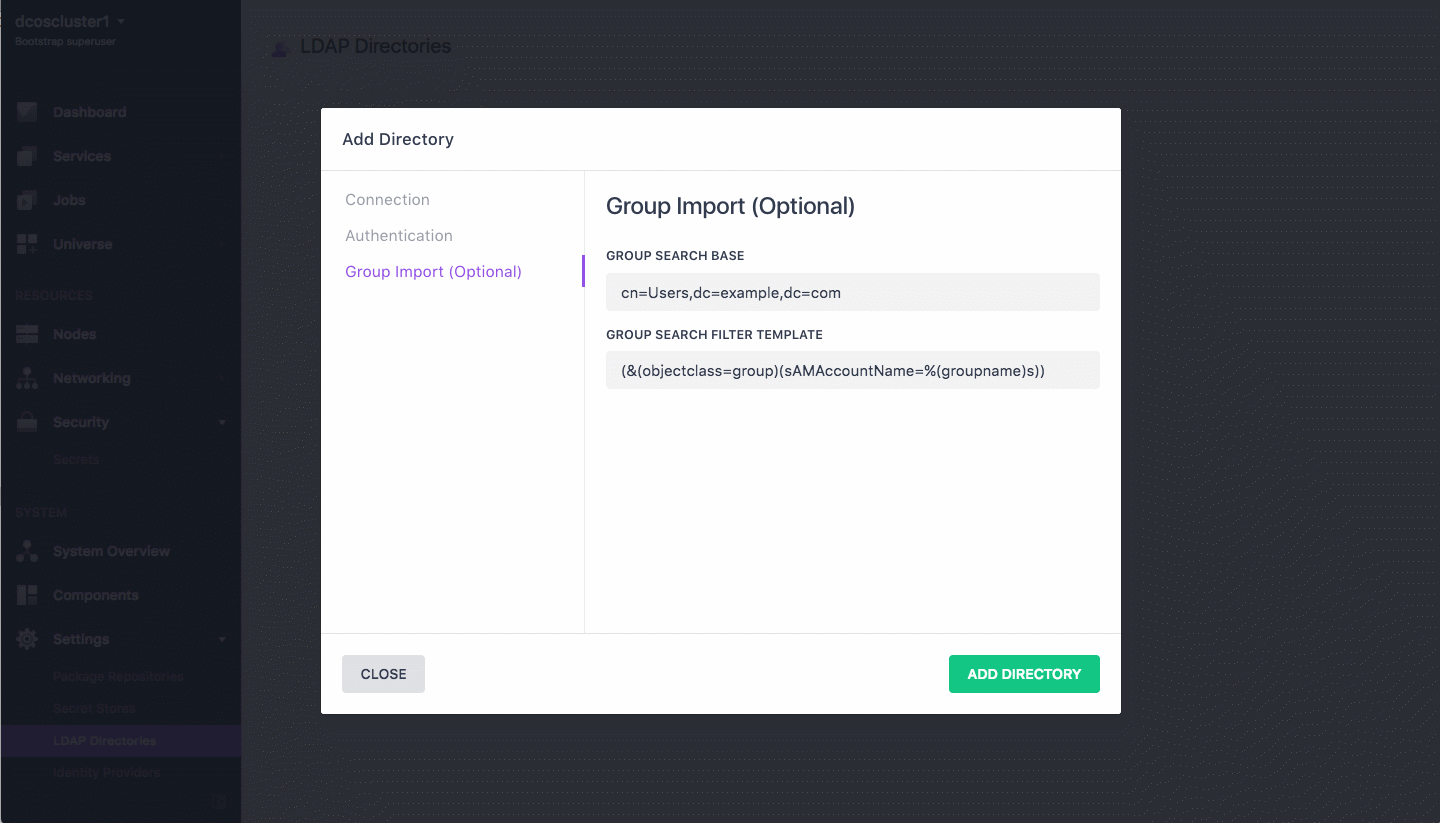Go to Networking page
The height and width of the screenshot is (823, 1440).
point(92,378)
